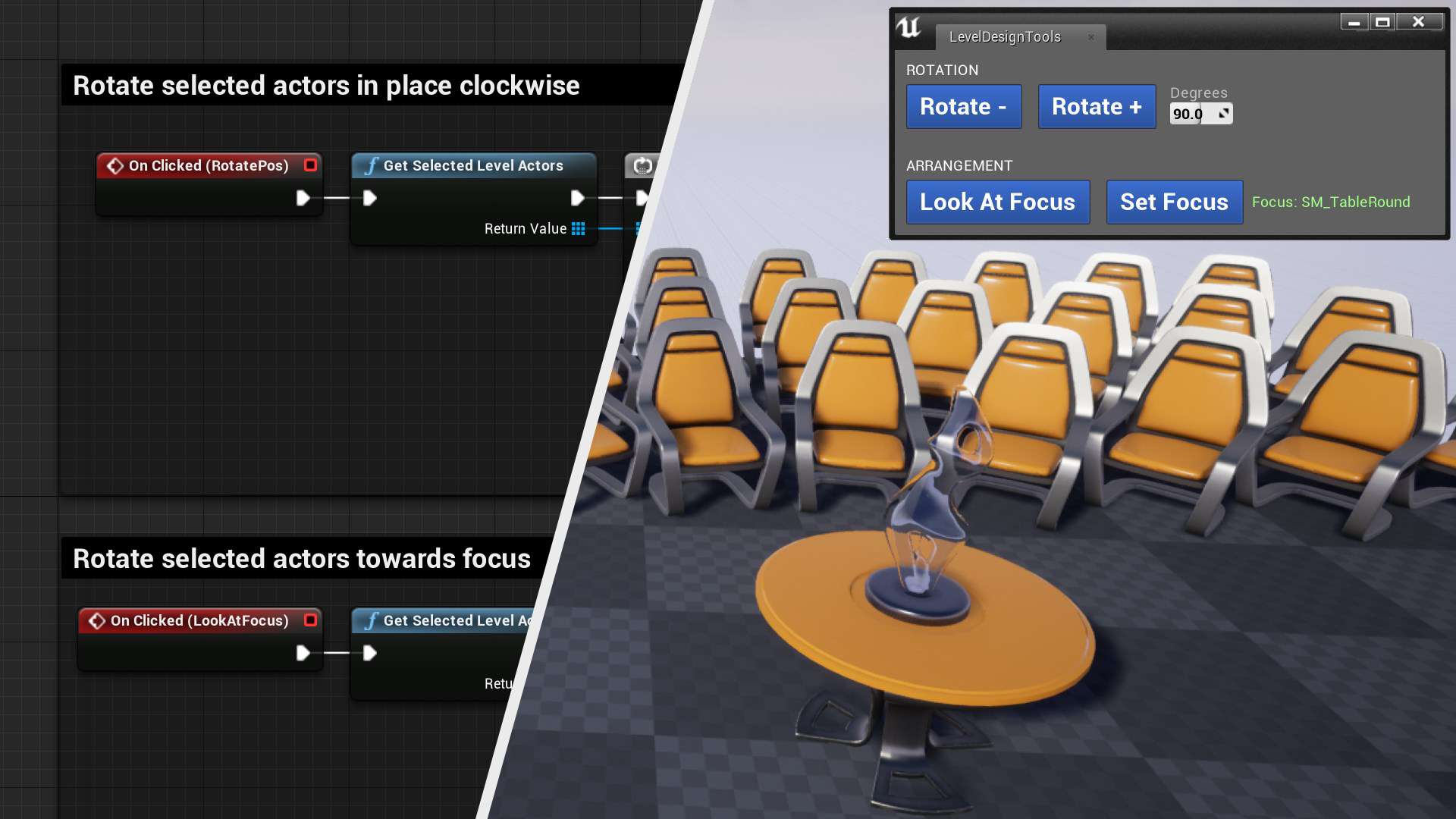Click RotatePos execution output pin
Viewport: 1456px width, 819px height.
tap(303, 198)
